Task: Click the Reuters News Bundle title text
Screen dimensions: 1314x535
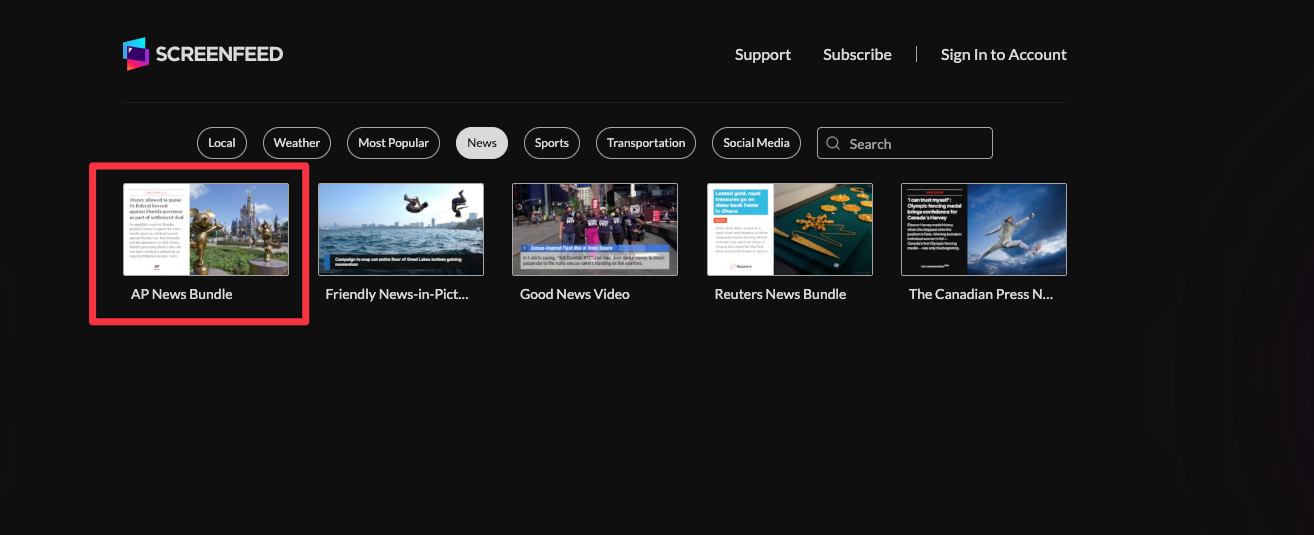Action: pyautogui.click(x=780, y=295)
